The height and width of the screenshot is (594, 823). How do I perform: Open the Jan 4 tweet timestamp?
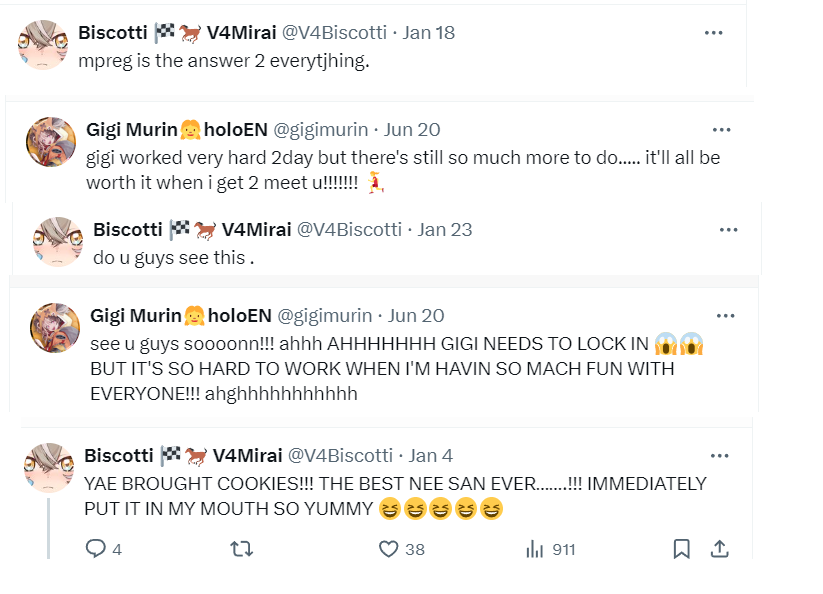pyautogui.click(x=431, y=455)
